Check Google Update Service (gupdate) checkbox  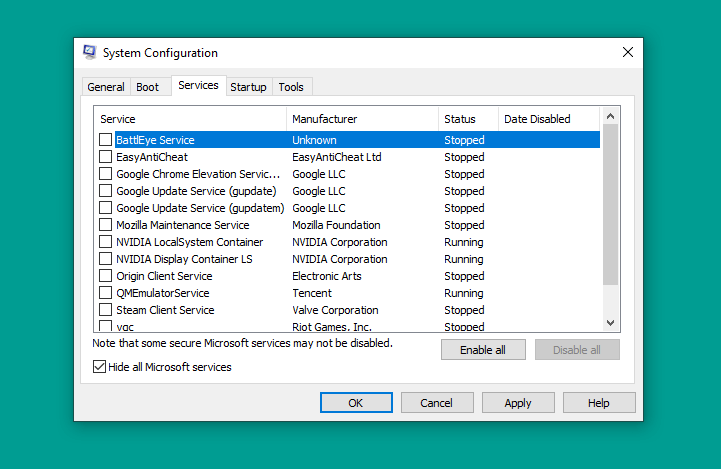click(105, 190)
